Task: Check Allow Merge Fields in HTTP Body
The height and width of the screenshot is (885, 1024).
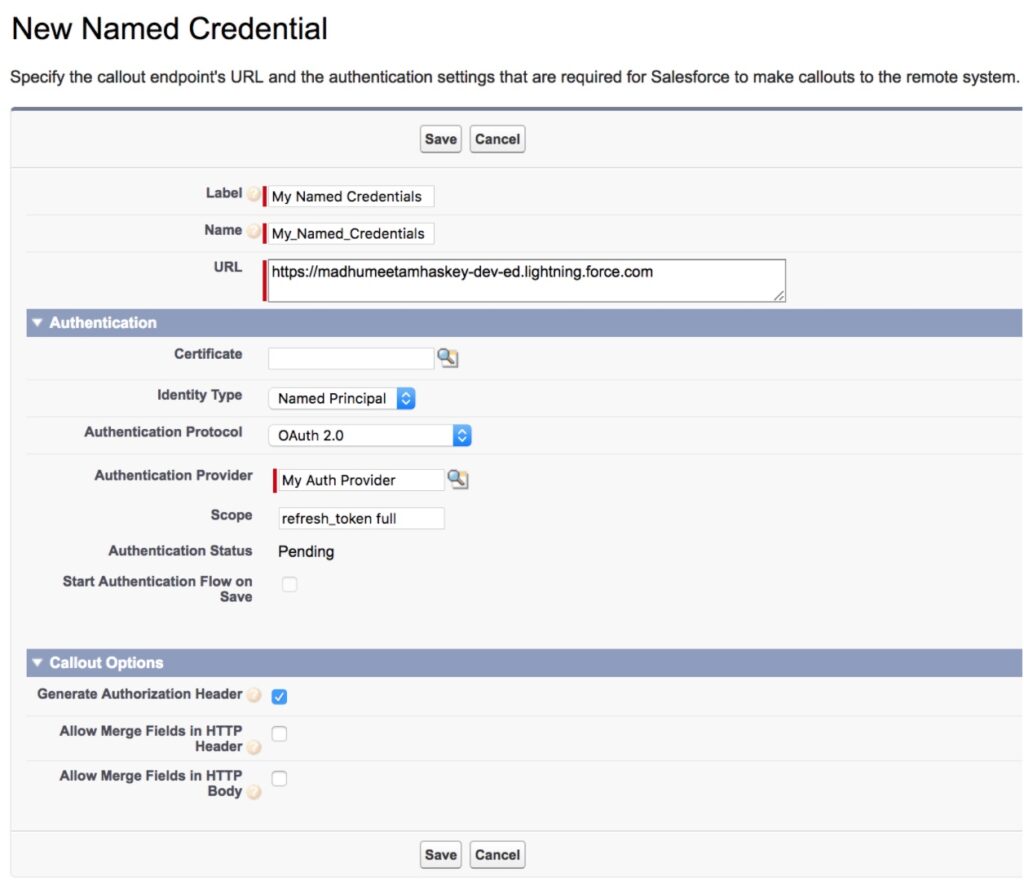Action: (x=279, y=777)
